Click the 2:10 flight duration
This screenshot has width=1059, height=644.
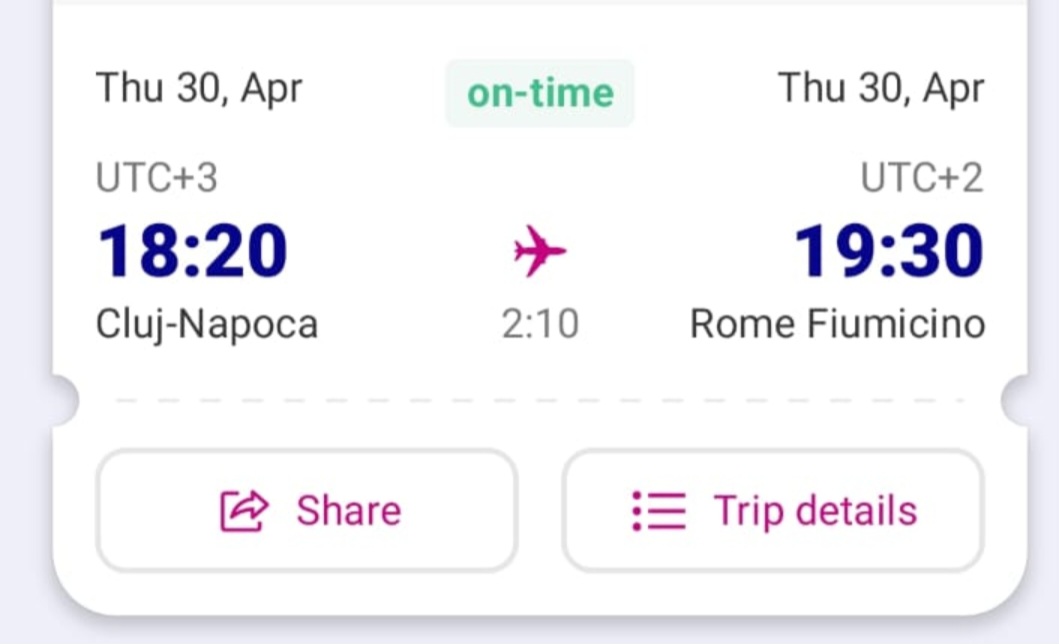tap(540, 325)
